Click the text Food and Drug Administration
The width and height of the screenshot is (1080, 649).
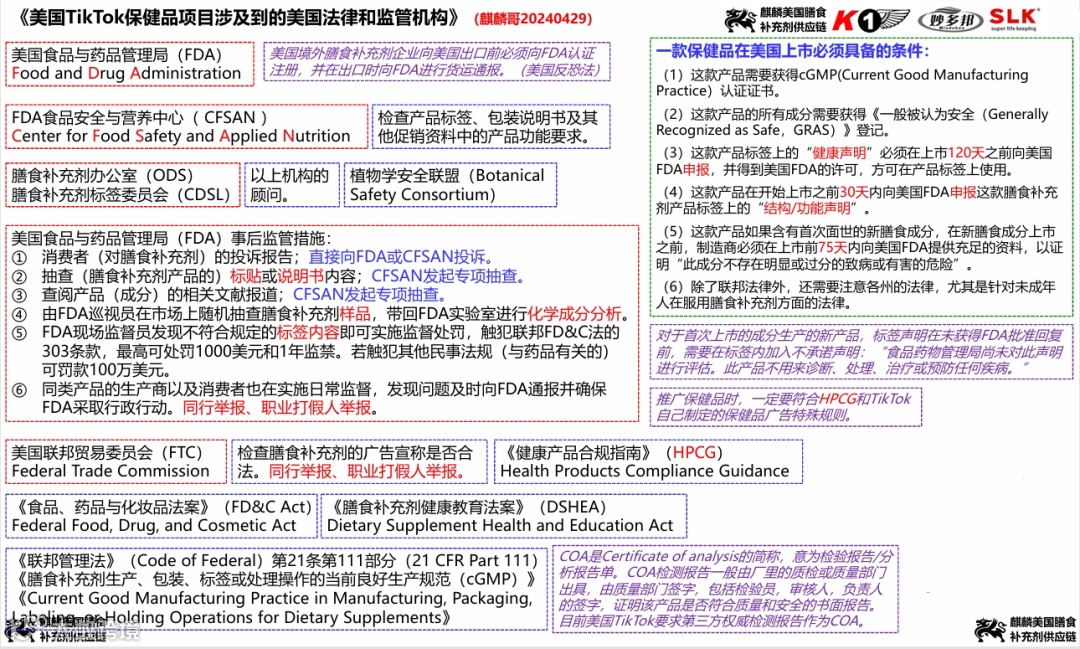[126, 73]
